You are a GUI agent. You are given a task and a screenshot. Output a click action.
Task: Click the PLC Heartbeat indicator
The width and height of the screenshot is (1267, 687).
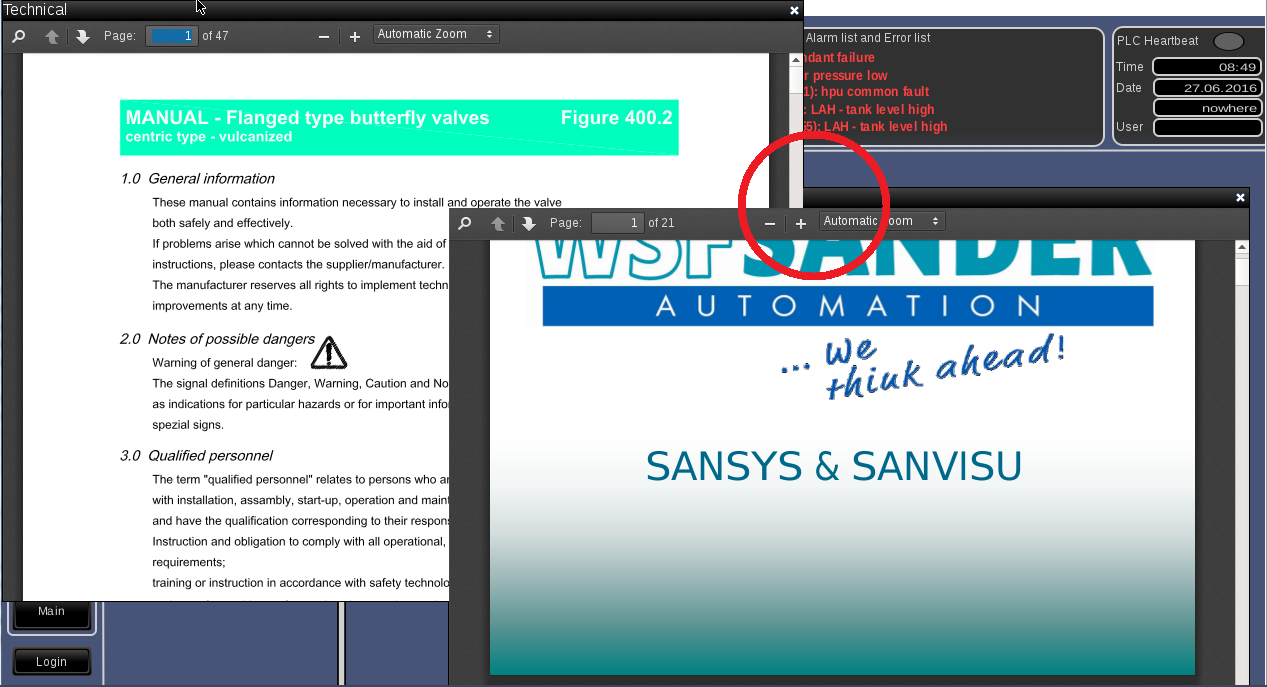(x=1228, y=41)
